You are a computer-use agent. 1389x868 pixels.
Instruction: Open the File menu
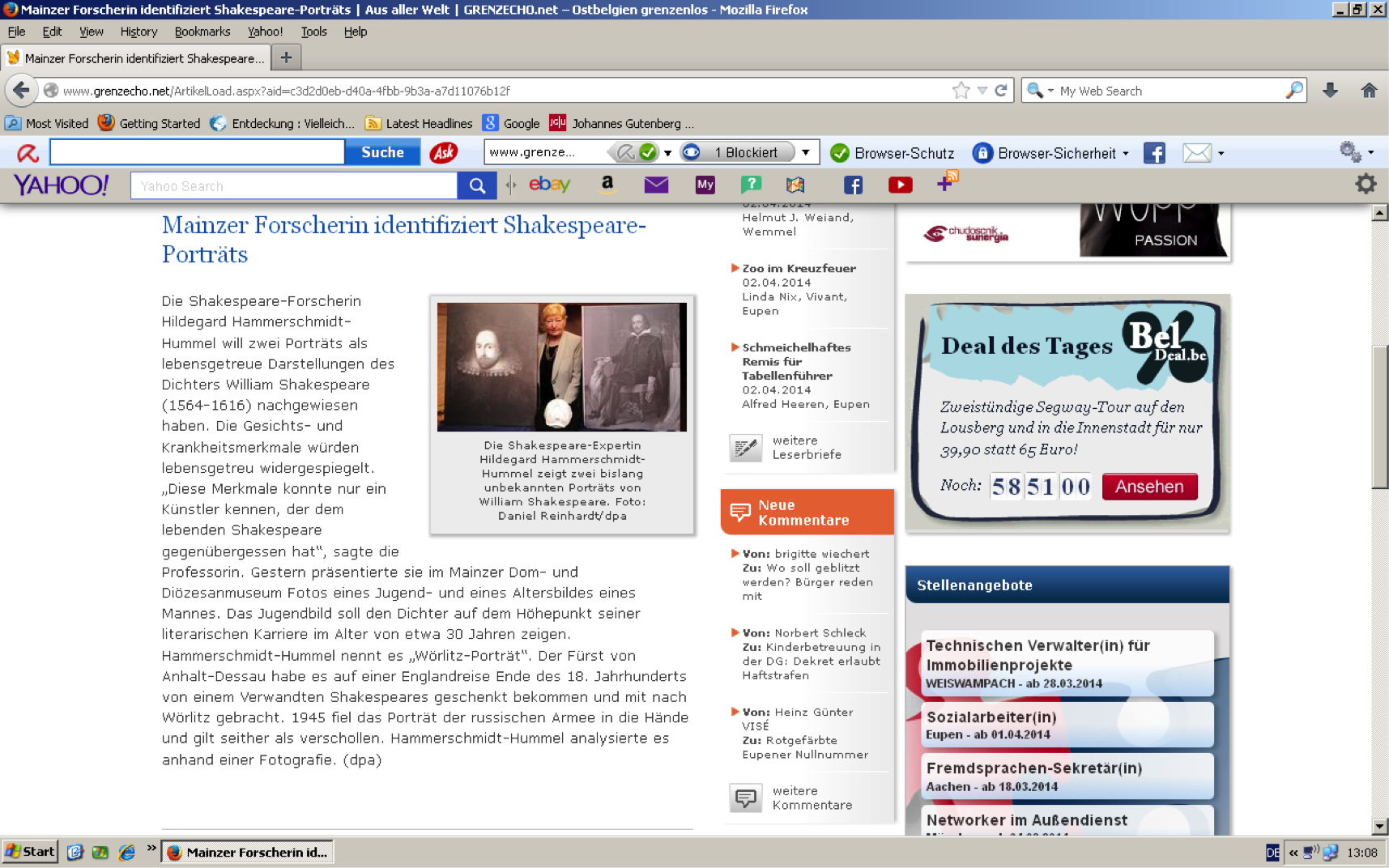coord(16,32)
